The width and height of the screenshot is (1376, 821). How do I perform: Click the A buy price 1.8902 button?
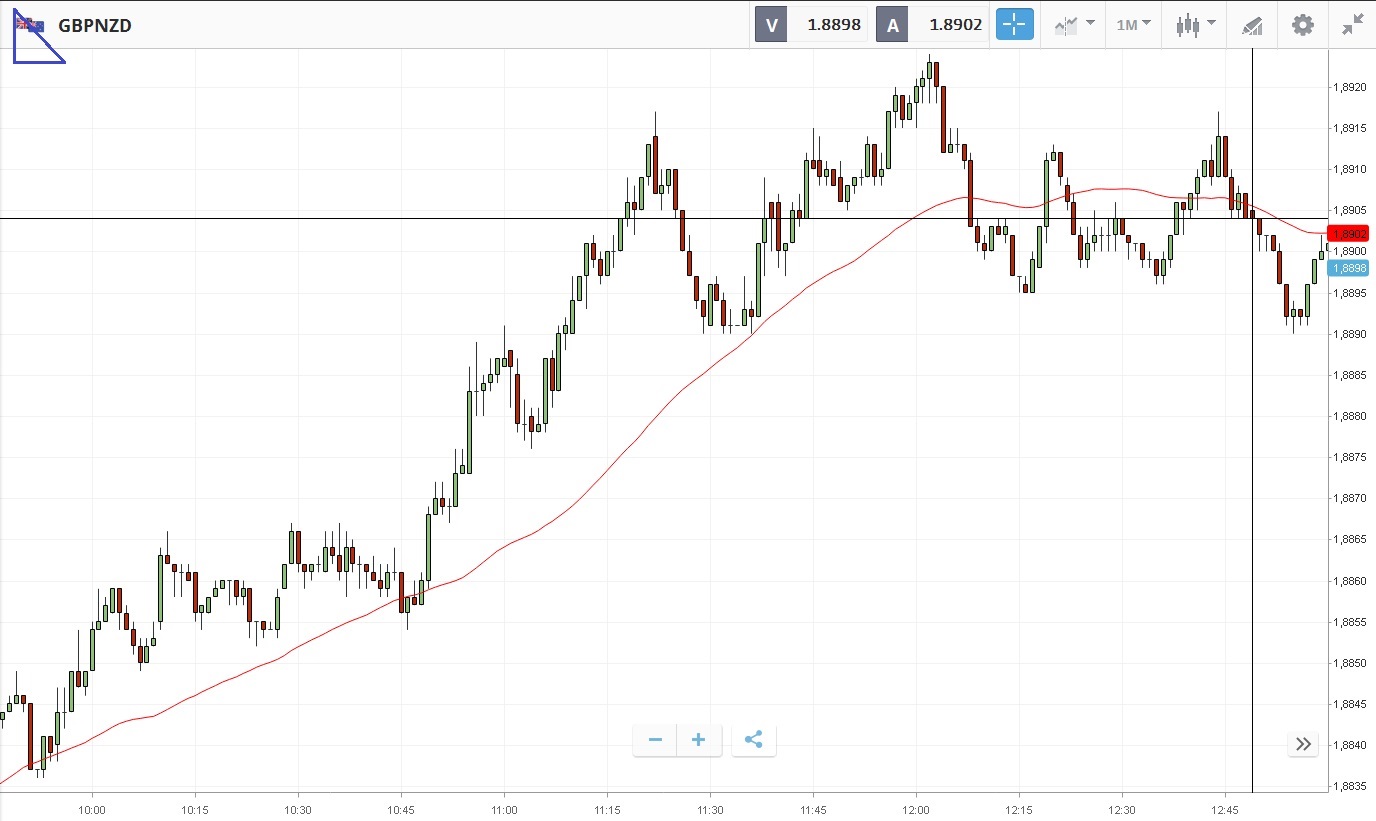(x=934, y=24)
